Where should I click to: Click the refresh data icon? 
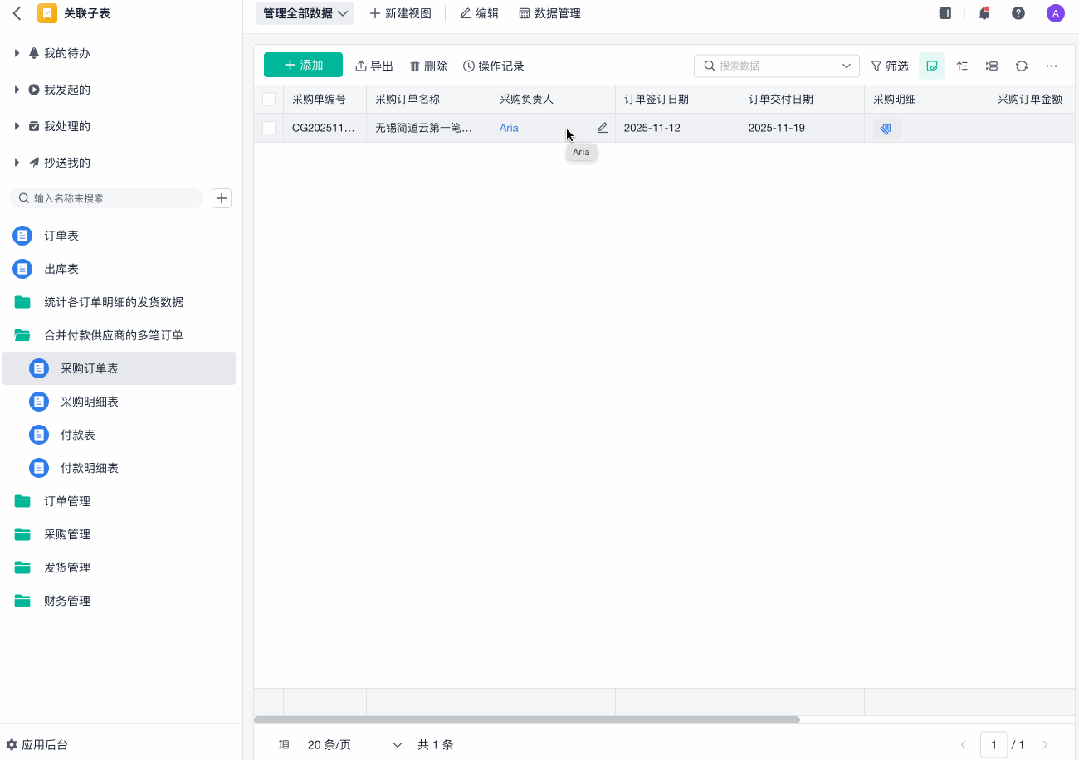tap(1022, 66)
